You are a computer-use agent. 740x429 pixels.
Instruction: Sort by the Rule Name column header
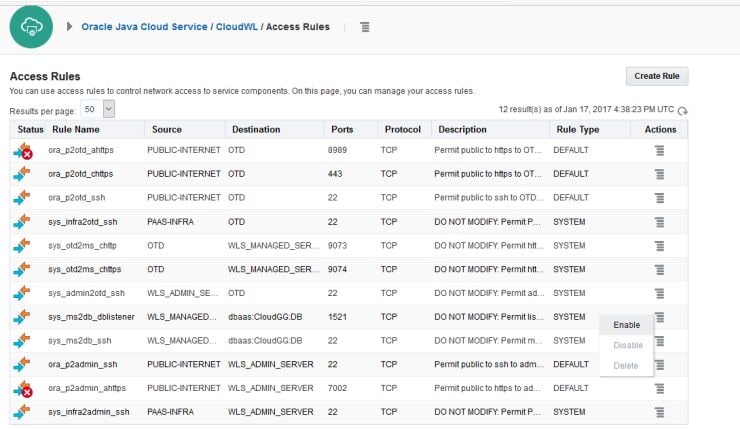[76, 129]
